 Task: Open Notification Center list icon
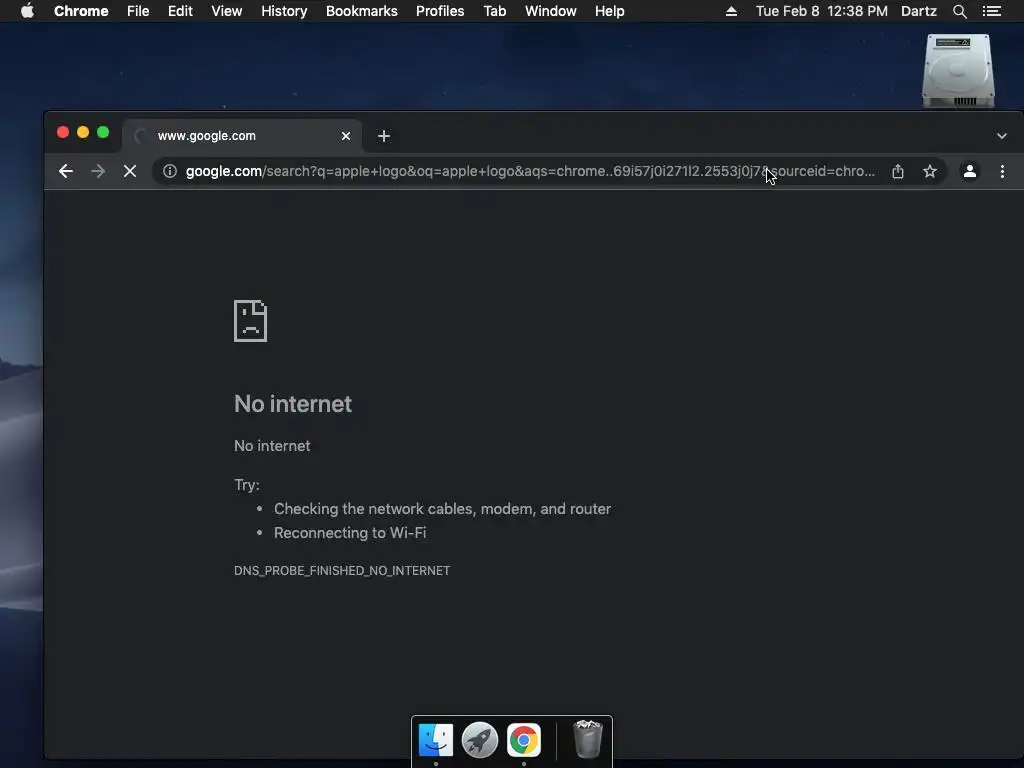tap(992, 11)
